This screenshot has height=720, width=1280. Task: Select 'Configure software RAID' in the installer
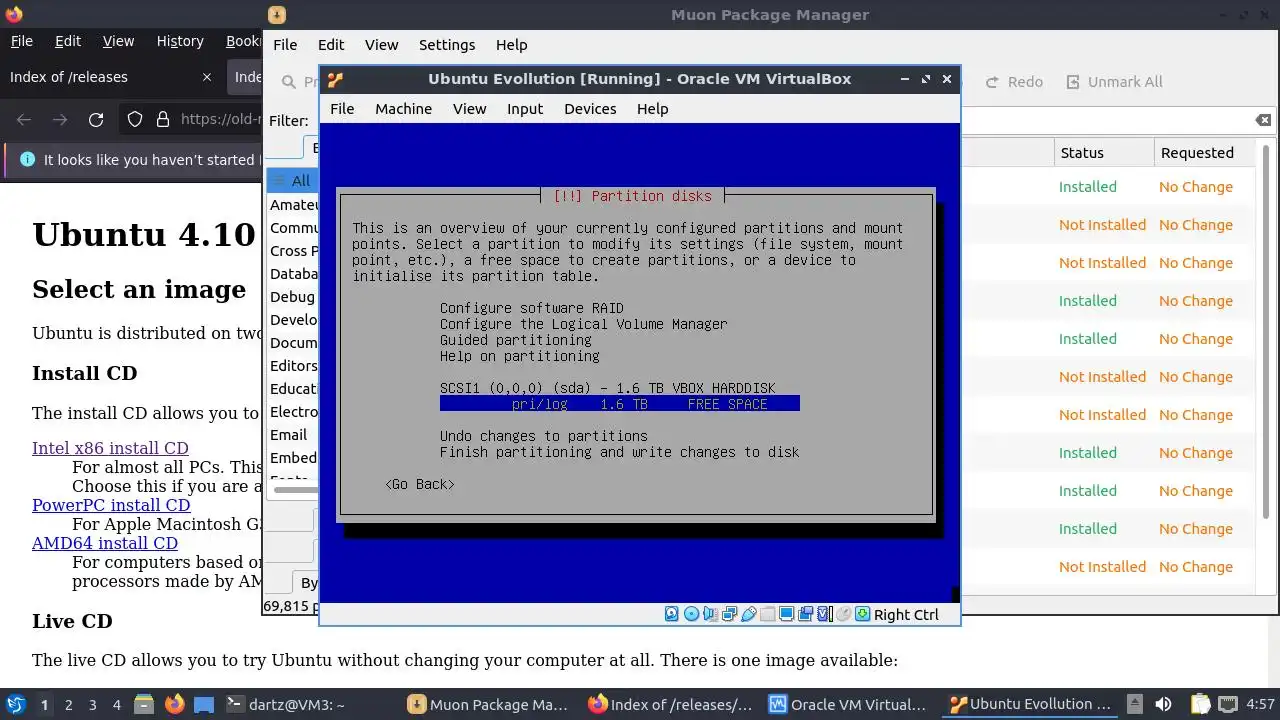coord(532,308)
